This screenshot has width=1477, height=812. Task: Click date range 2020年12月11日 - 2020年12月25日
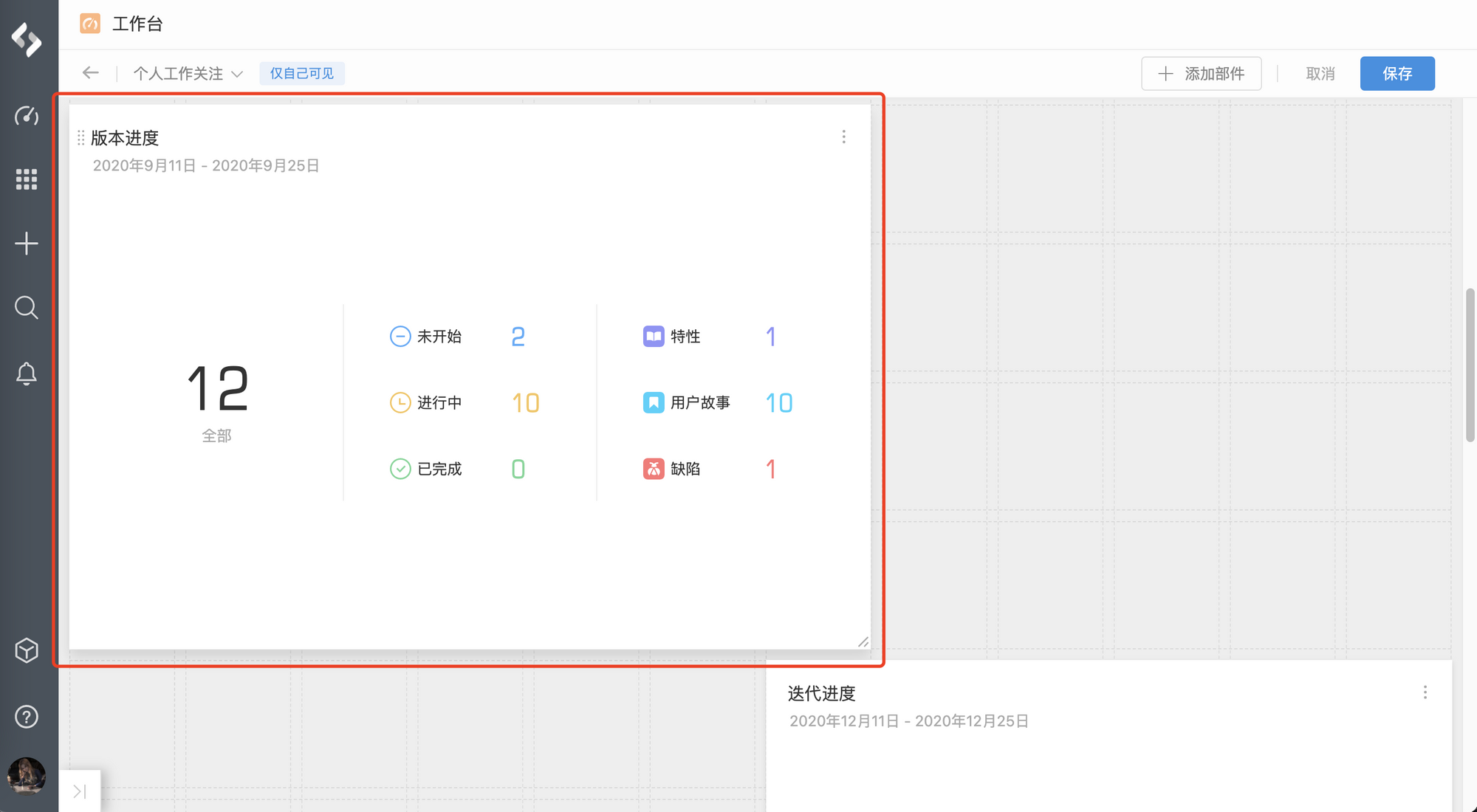click(x=909, y=721)
